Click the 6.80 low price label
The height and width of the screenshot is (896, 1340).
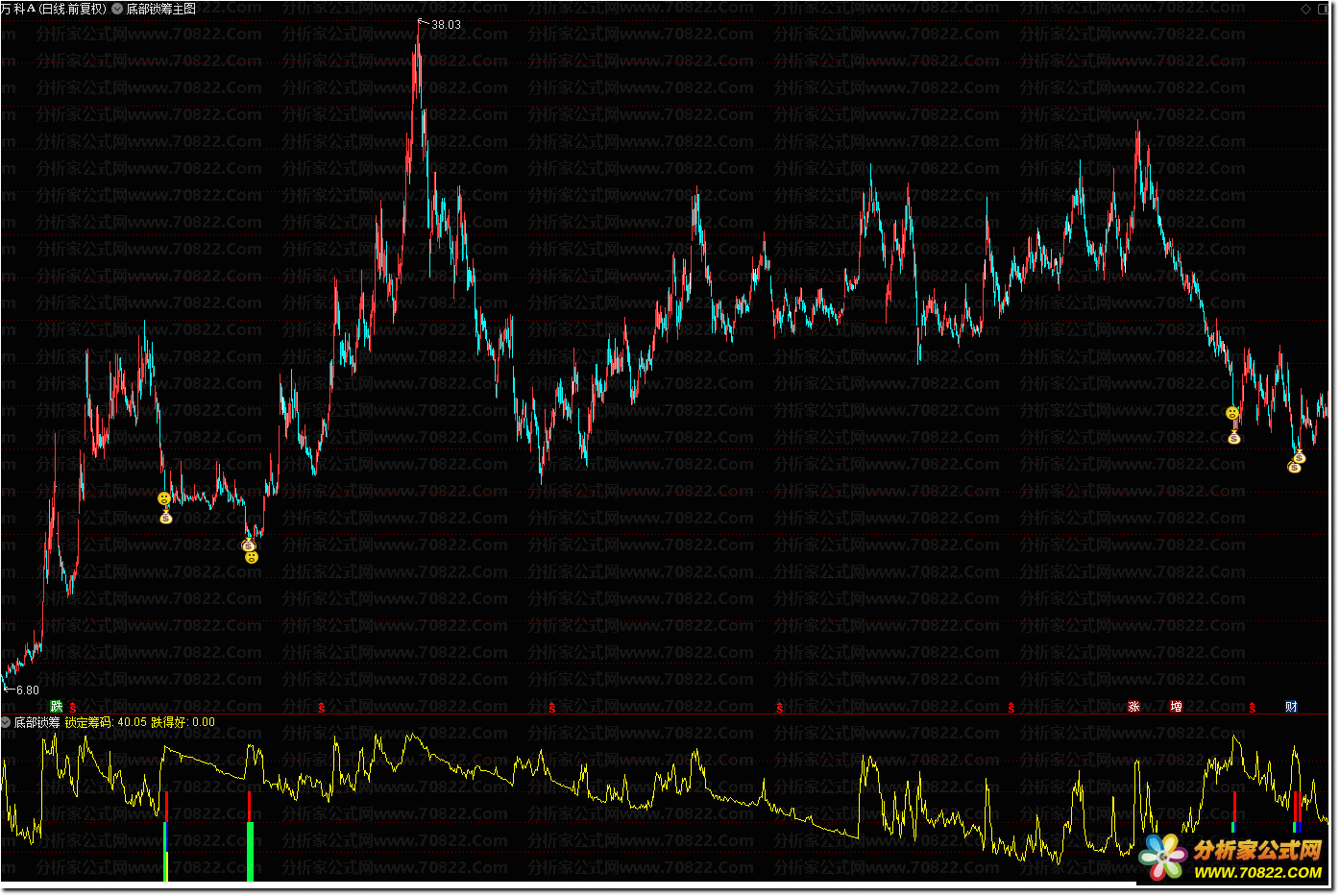28,690
